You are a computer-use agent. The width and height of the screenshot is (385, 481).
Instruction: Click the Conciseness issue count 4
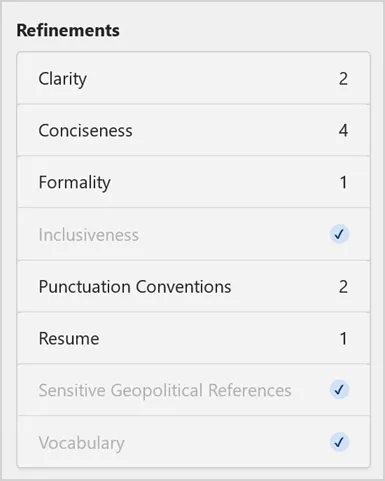pyautogui.click(x=343, y=130)
